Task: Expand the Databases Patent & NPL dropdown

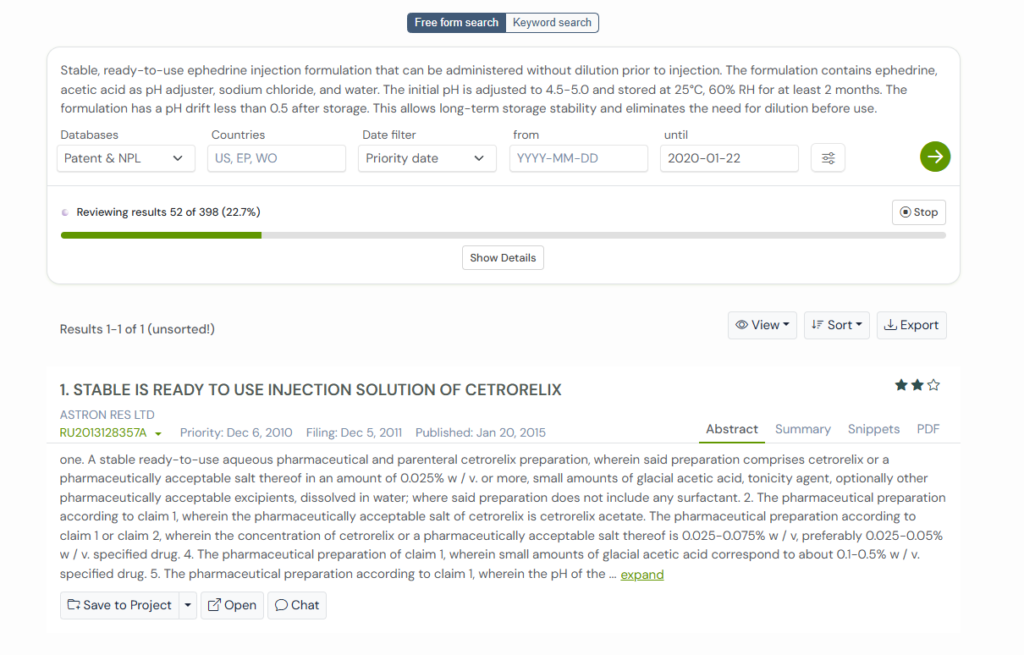Action: pos(125,158)
